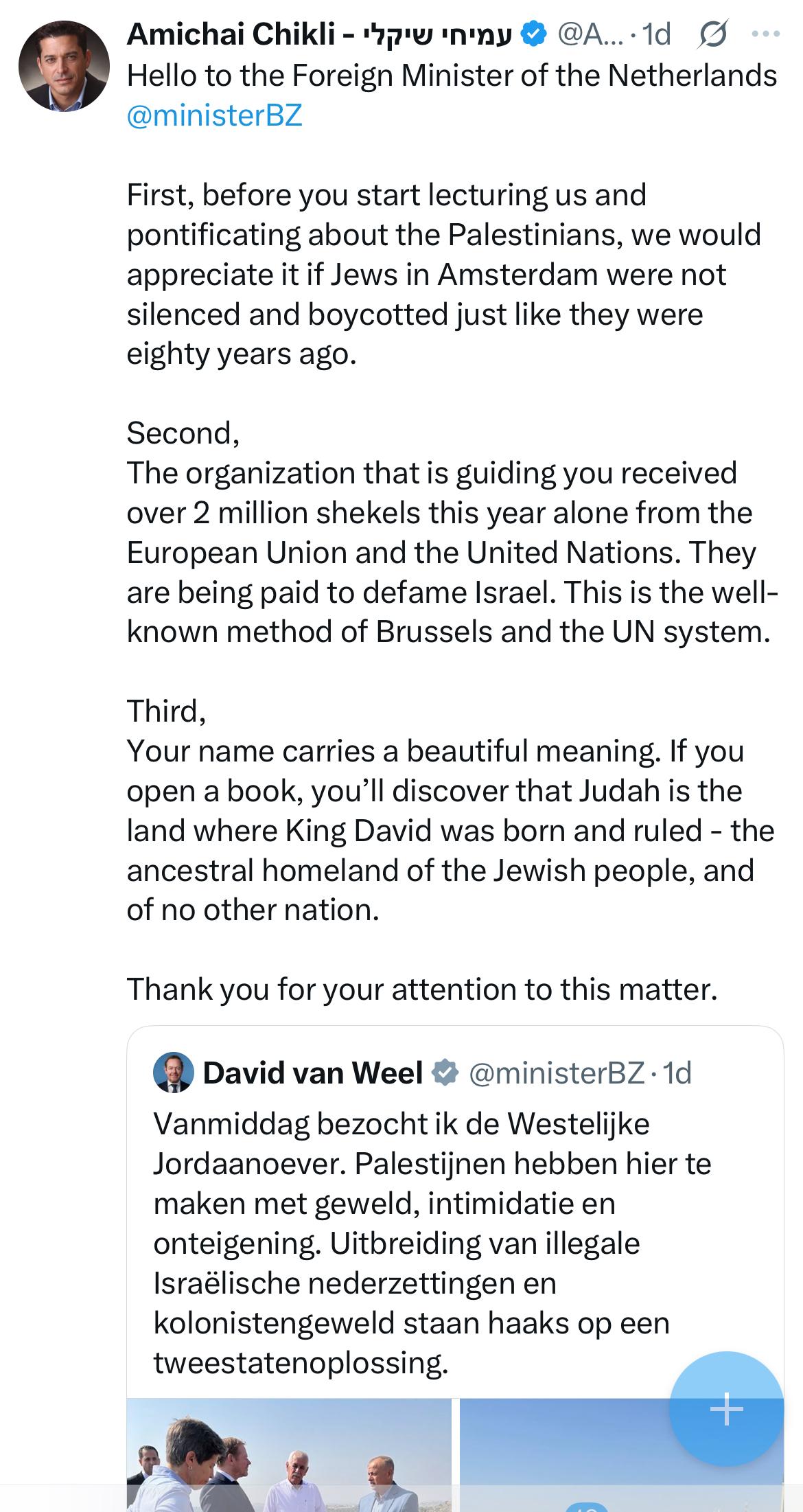Open Amichai Chikli's profile picture
The image size is (803, 1512).
[x=64, y=66]
